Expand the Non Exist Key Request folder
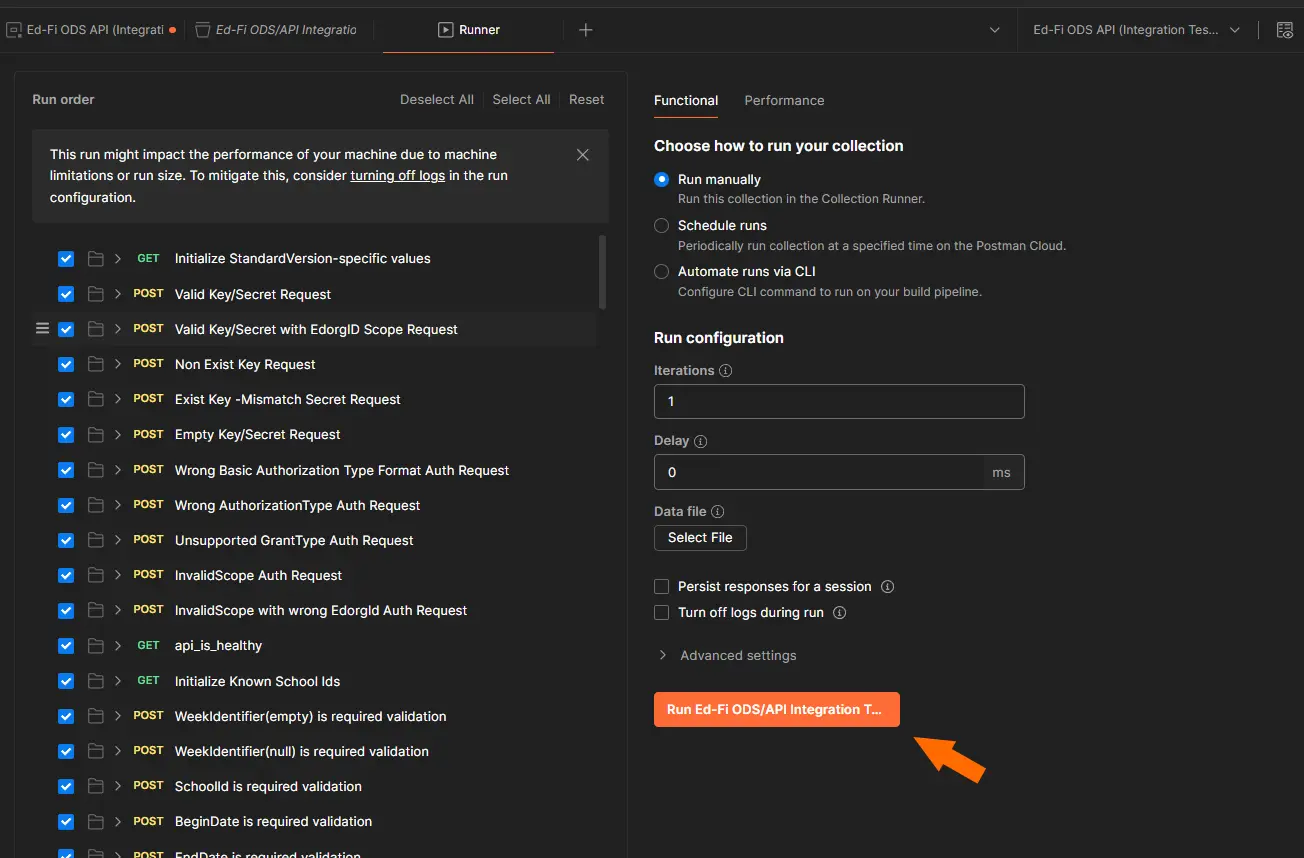 click(118, 365)
